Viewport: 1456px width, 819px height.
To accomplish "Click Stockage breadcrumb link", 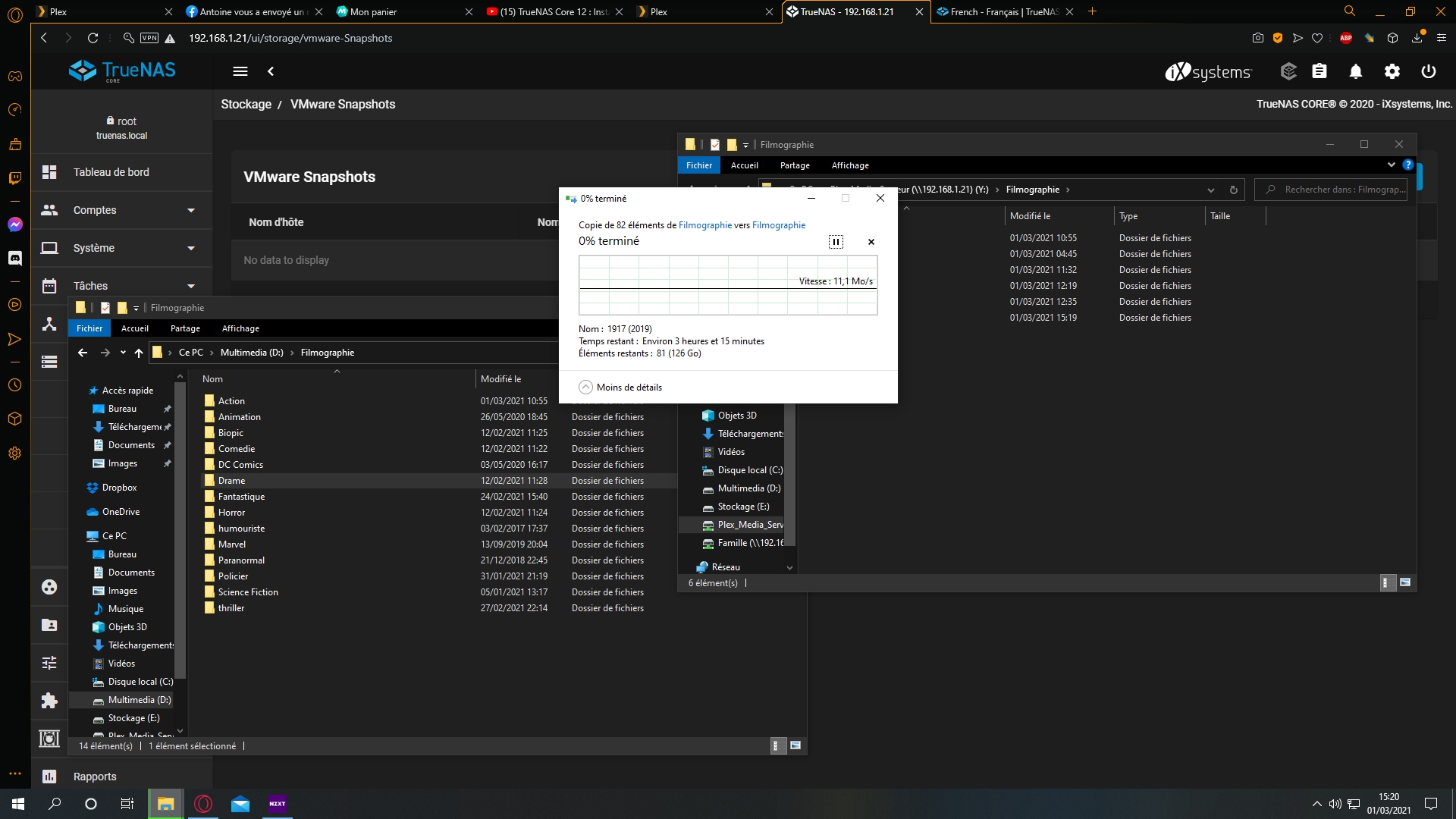I will coord(246,104).
